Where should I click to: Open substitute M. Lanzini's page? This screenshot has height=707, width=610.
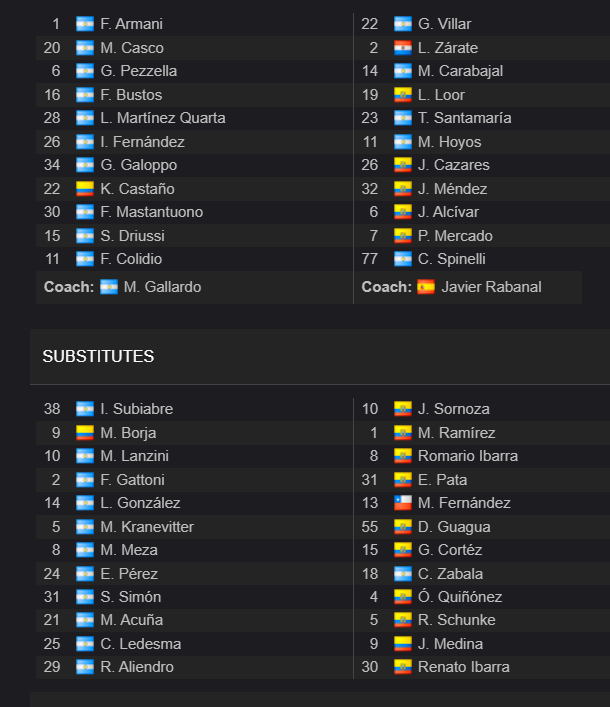point(134,456)
